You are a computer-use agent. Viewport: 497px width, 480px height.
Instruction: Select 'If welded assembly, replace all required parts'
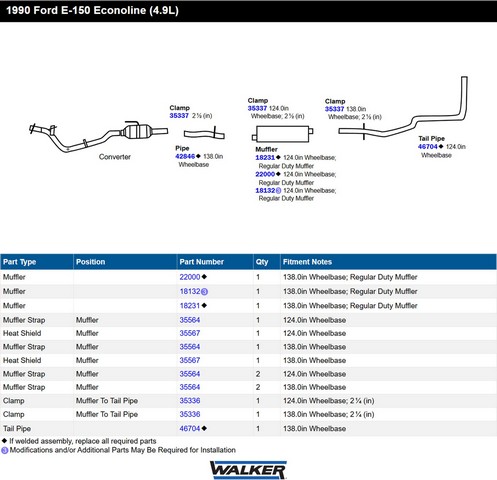click(83, 441)
